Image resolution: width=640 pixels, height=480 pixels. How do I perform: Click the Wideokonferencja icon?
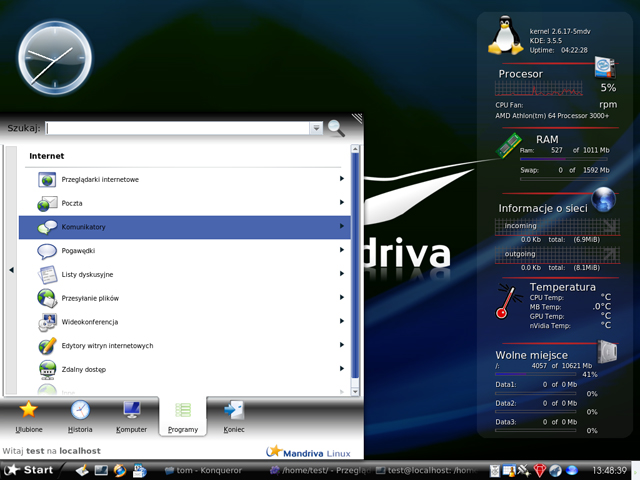tap(48, 322)
